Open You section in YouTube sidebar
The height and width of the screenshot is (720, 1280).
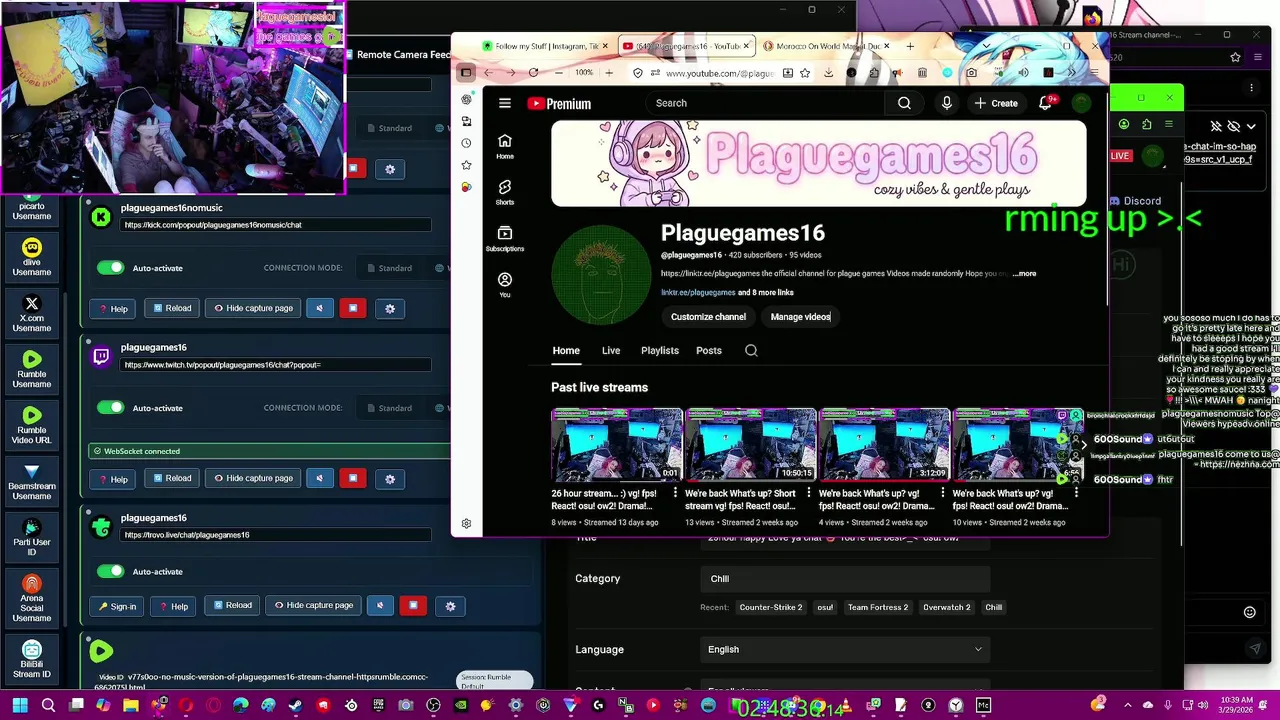click(x=505, y=285)
